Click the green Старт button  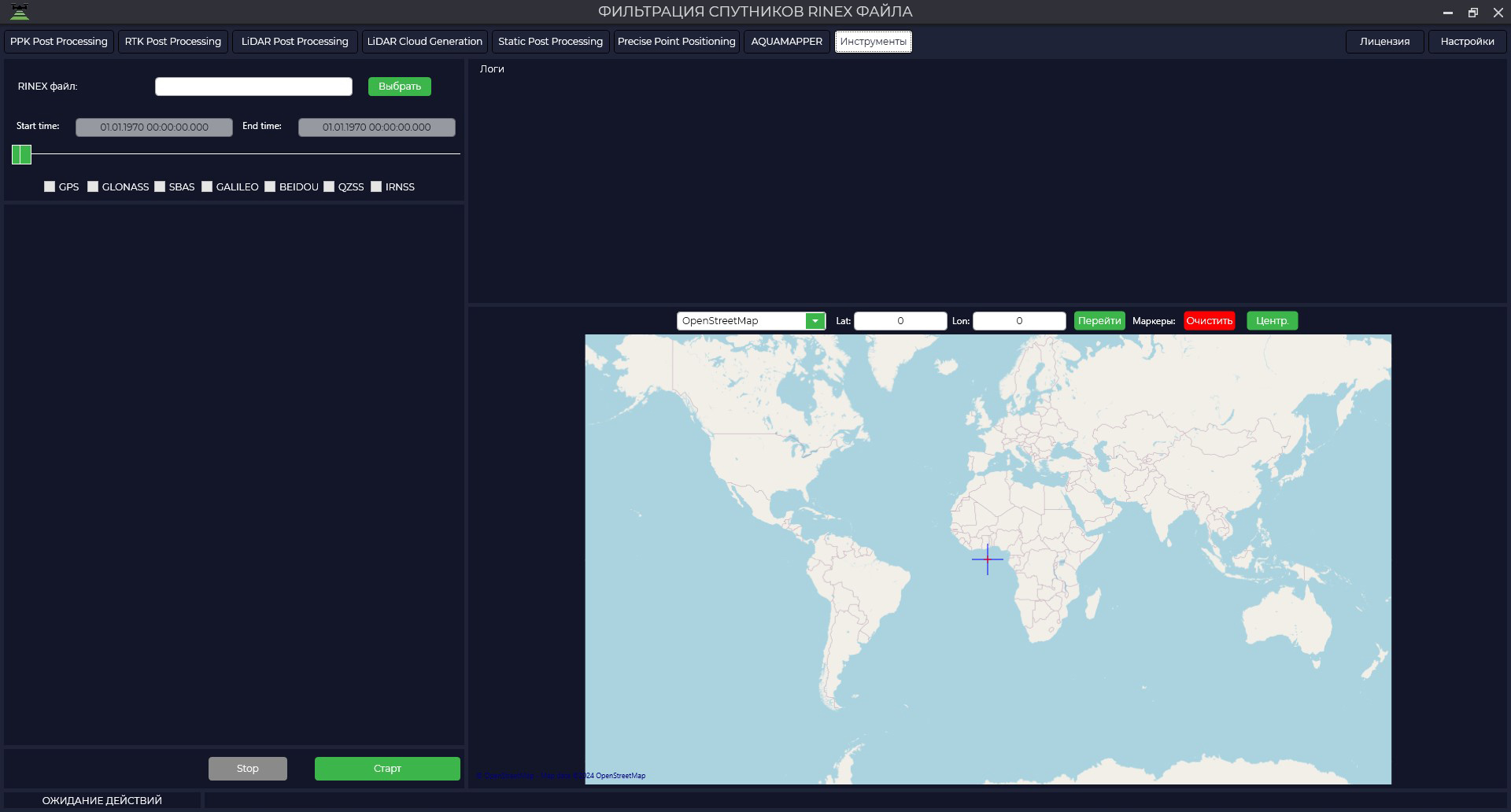tap(387, 769)
